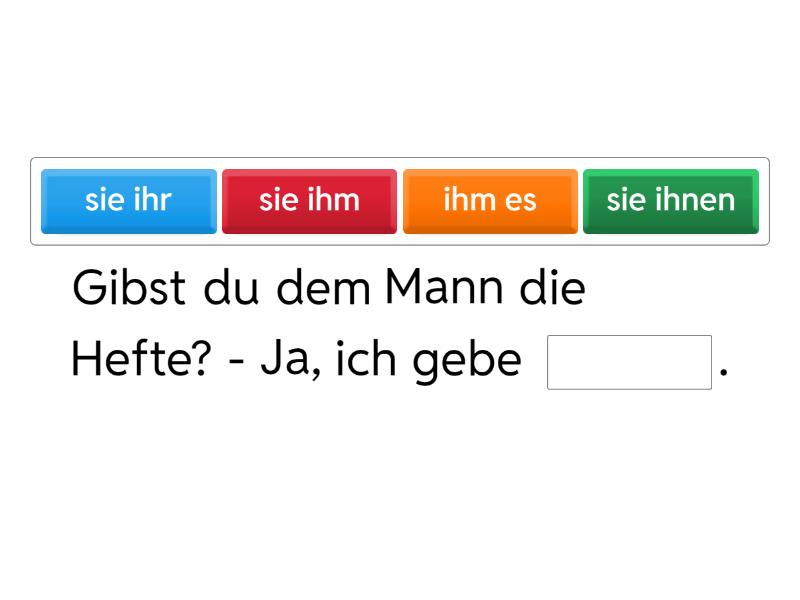Select the green "sie ihnen" answer tile

click(x=671, y=202)
